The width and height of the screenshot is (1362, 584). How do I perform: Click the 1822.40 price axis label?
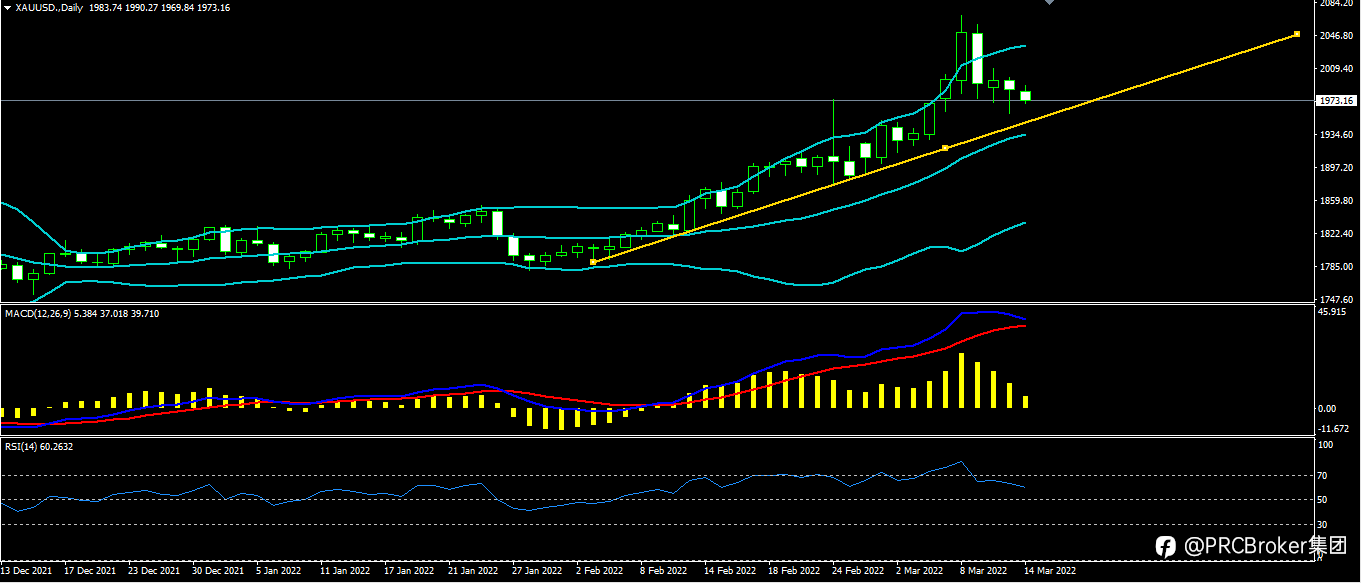coord(1337,234)
